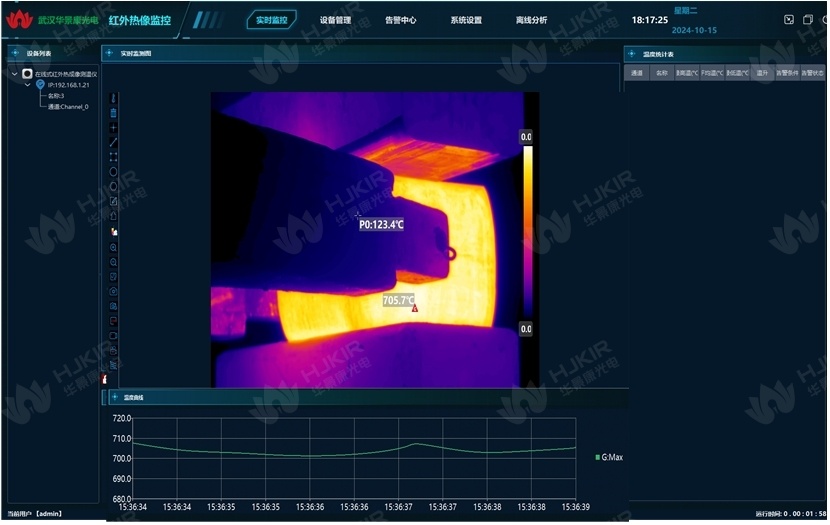Select the circle region tool

pos(113,172)
